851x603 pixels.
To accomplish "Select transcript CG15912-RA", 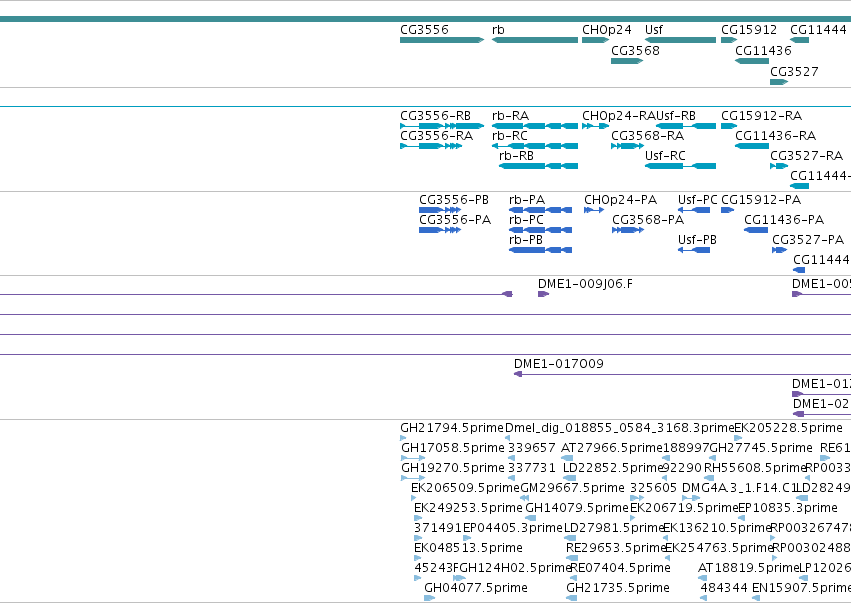I will tap(729, 126).
